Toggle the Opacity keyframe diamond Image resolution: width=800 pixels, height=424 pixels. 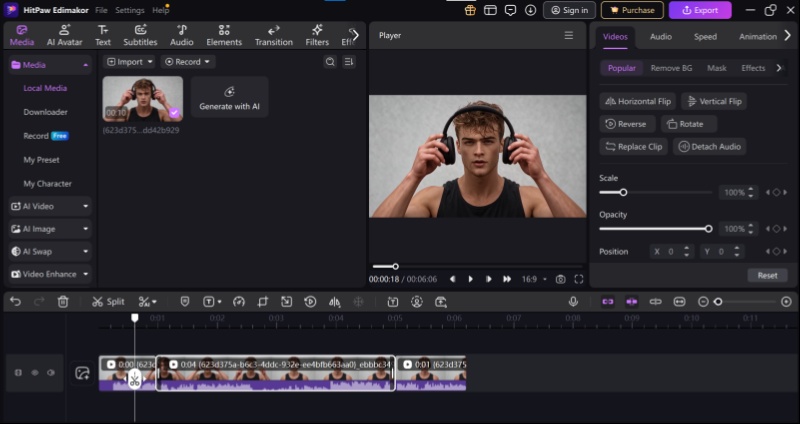776,229
